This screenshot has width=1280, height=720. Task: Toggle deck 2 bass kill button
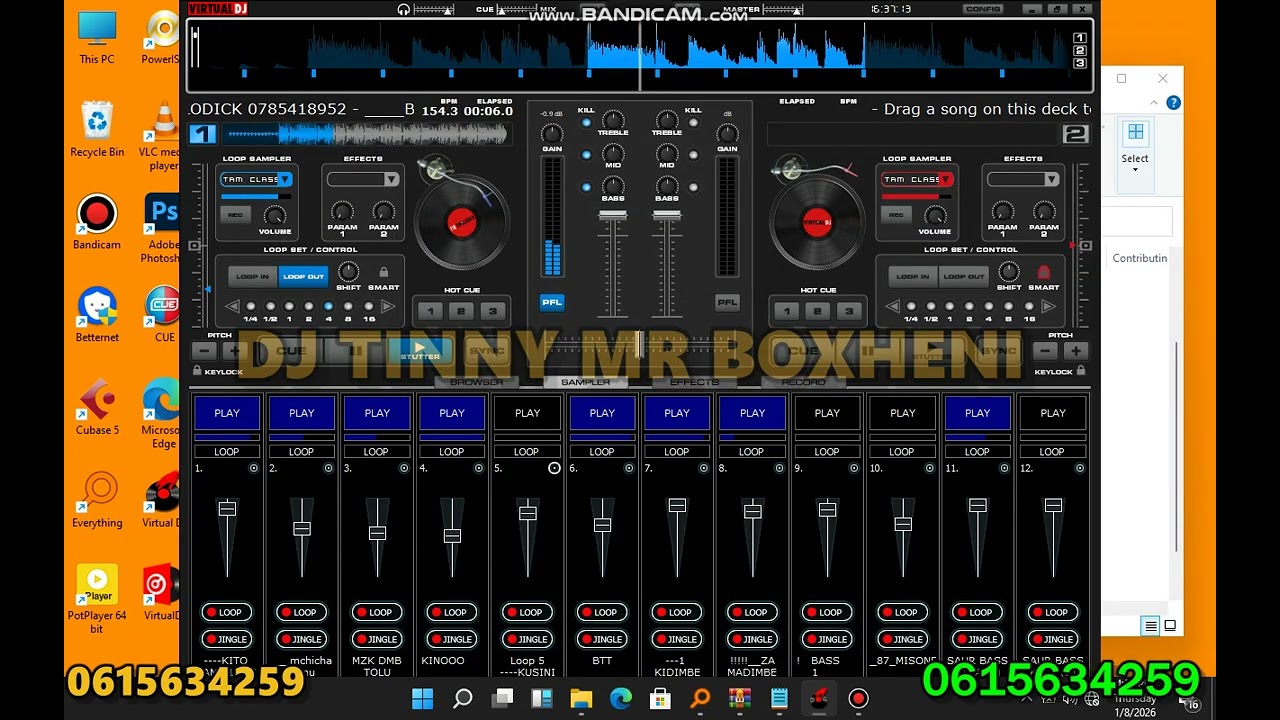coord(693,187)
